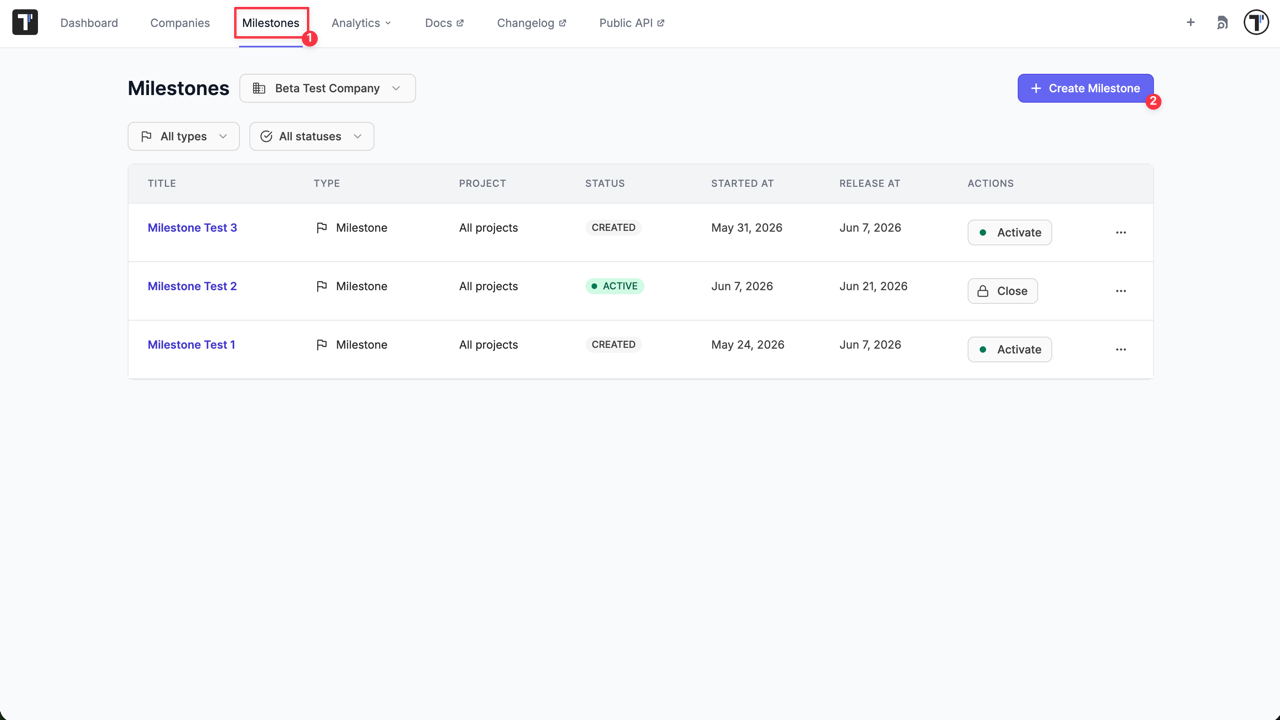Close Milestone Test 2
Viewport: 1280px width, 720px height.
(x=1003, y=291)
